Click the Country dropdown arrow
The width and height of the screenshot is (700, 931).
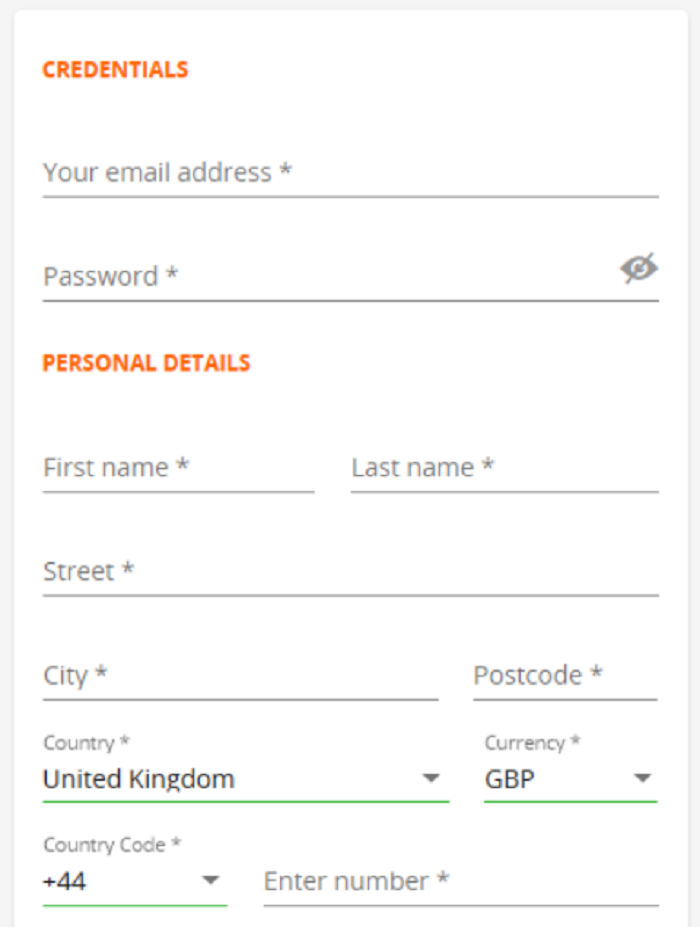431,779
